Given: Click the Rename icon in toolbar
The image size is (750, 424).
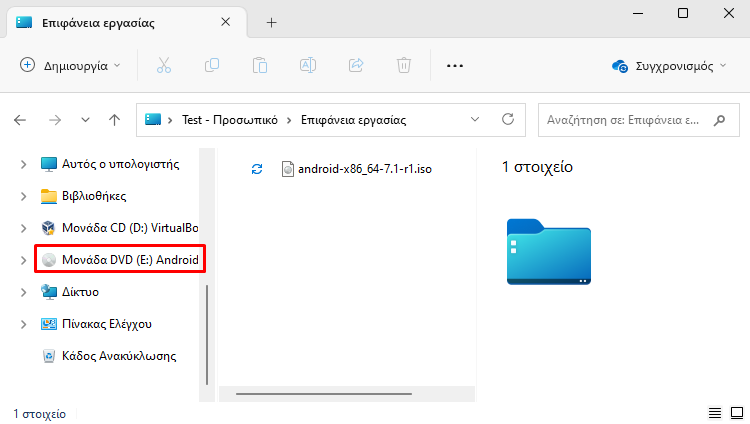Looking at the screenshot, I should (x=308, y=65).
